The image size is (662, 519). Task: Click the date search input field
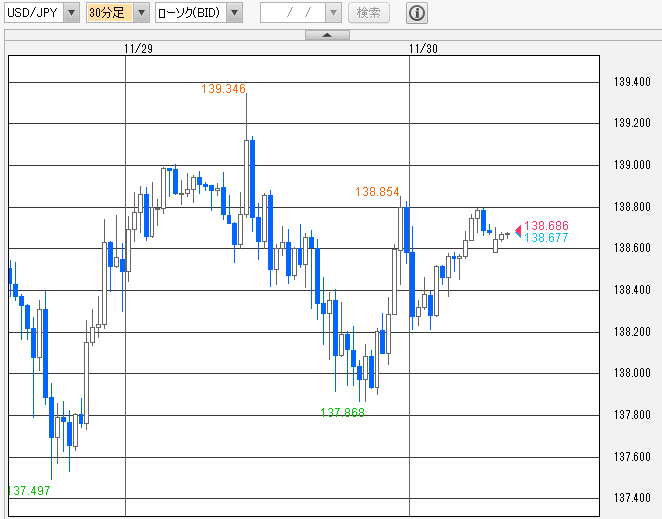[293, 13]
